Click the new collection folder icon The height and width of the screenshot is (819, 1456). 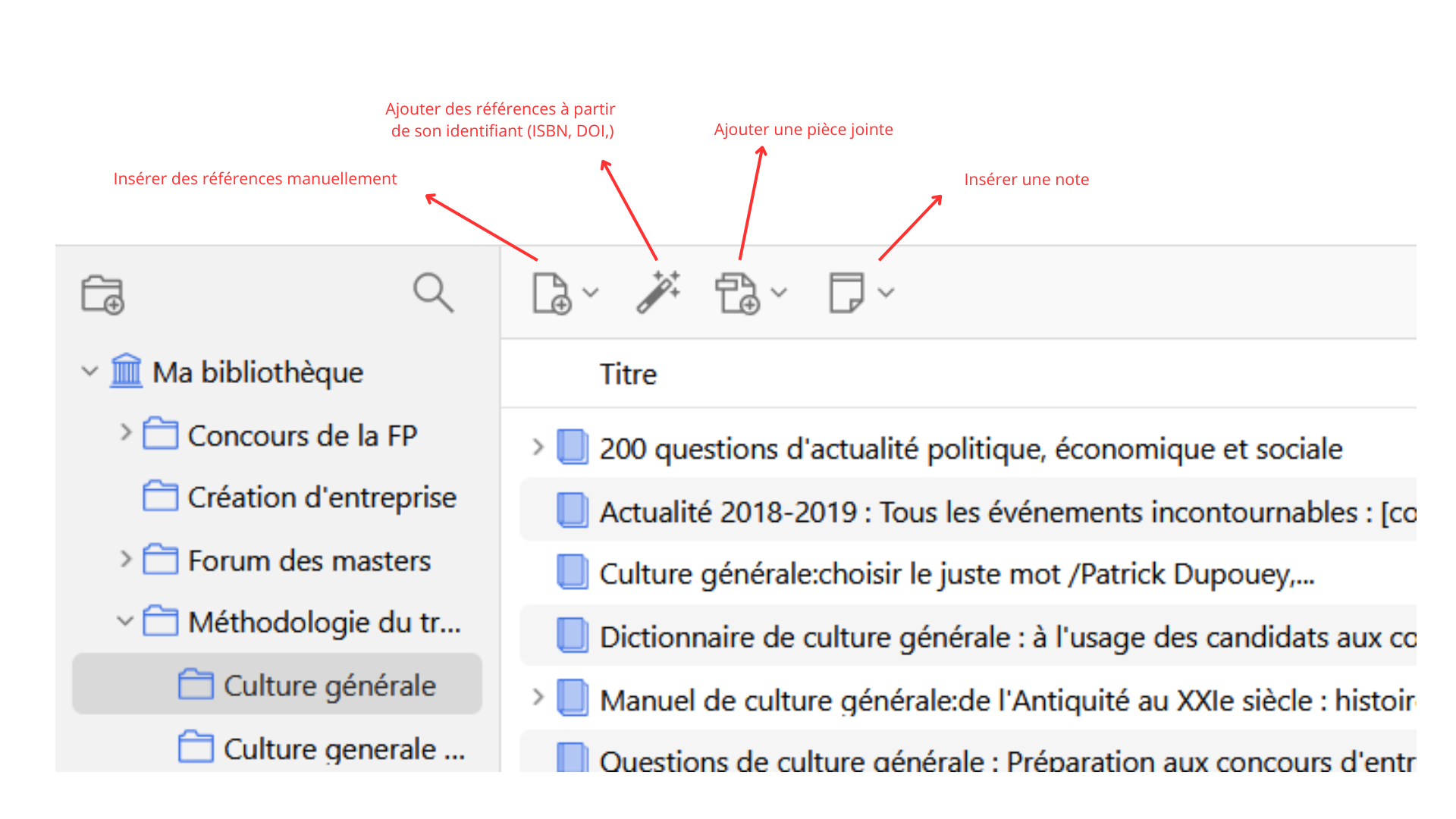pos(102,294)
